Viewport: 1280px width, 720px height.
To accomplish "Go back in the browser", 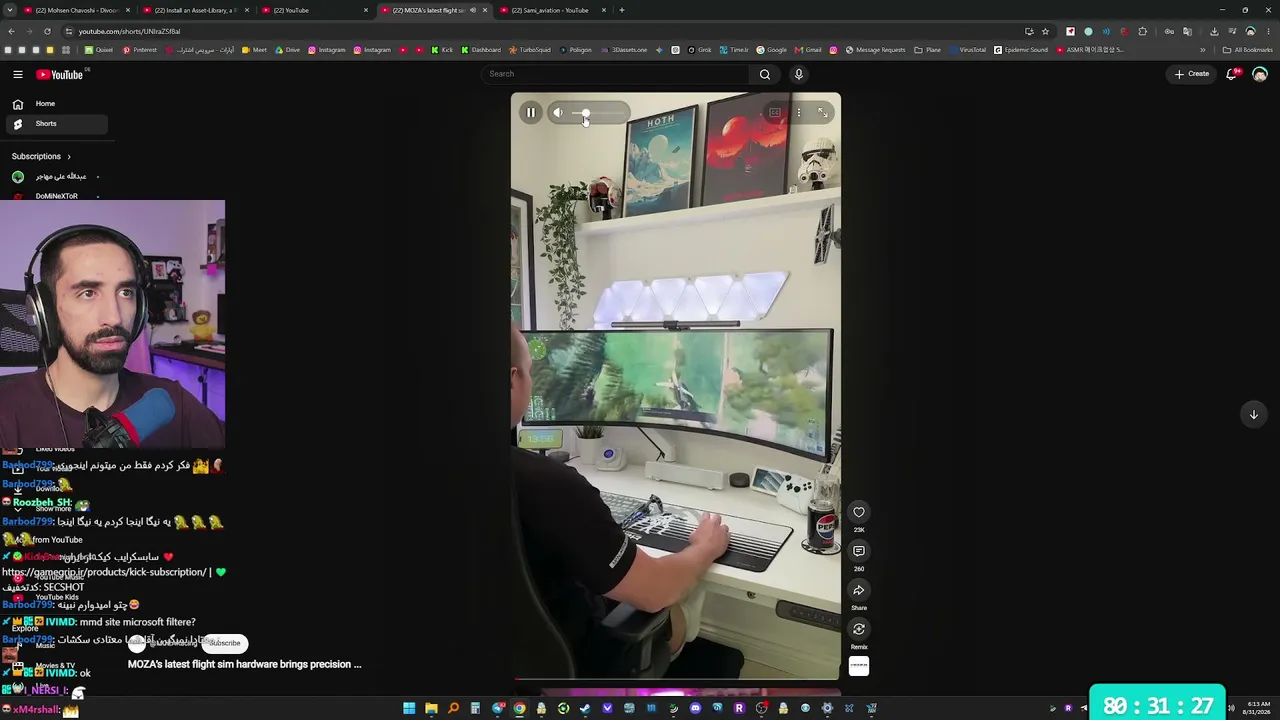I will point(10,31).
